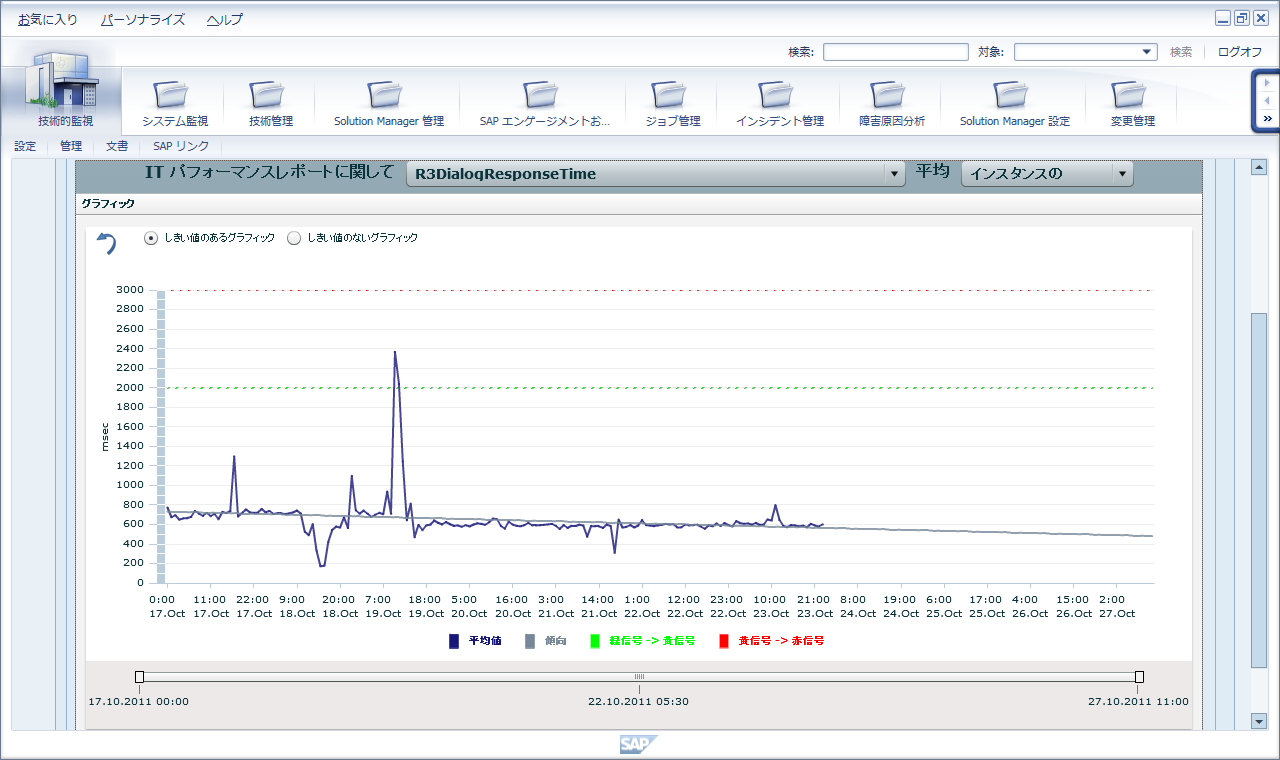Restore the window with the restore button
This screenshot has width=1280, height=760.
pos(1242,18)
